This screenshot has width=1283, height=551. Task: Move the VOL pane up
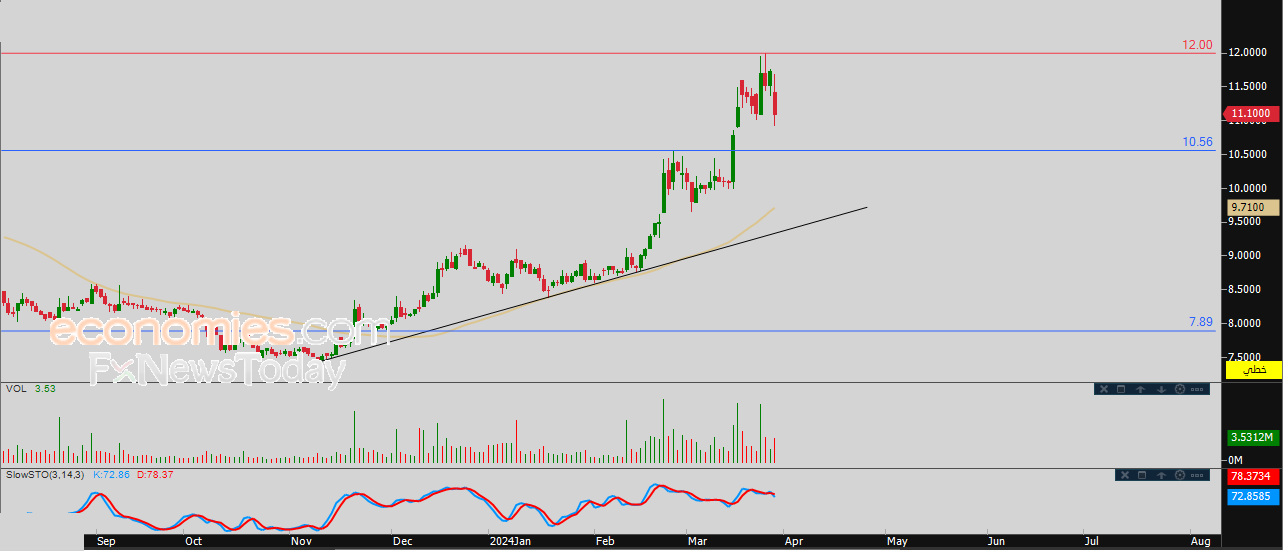tap(1140, 389)
